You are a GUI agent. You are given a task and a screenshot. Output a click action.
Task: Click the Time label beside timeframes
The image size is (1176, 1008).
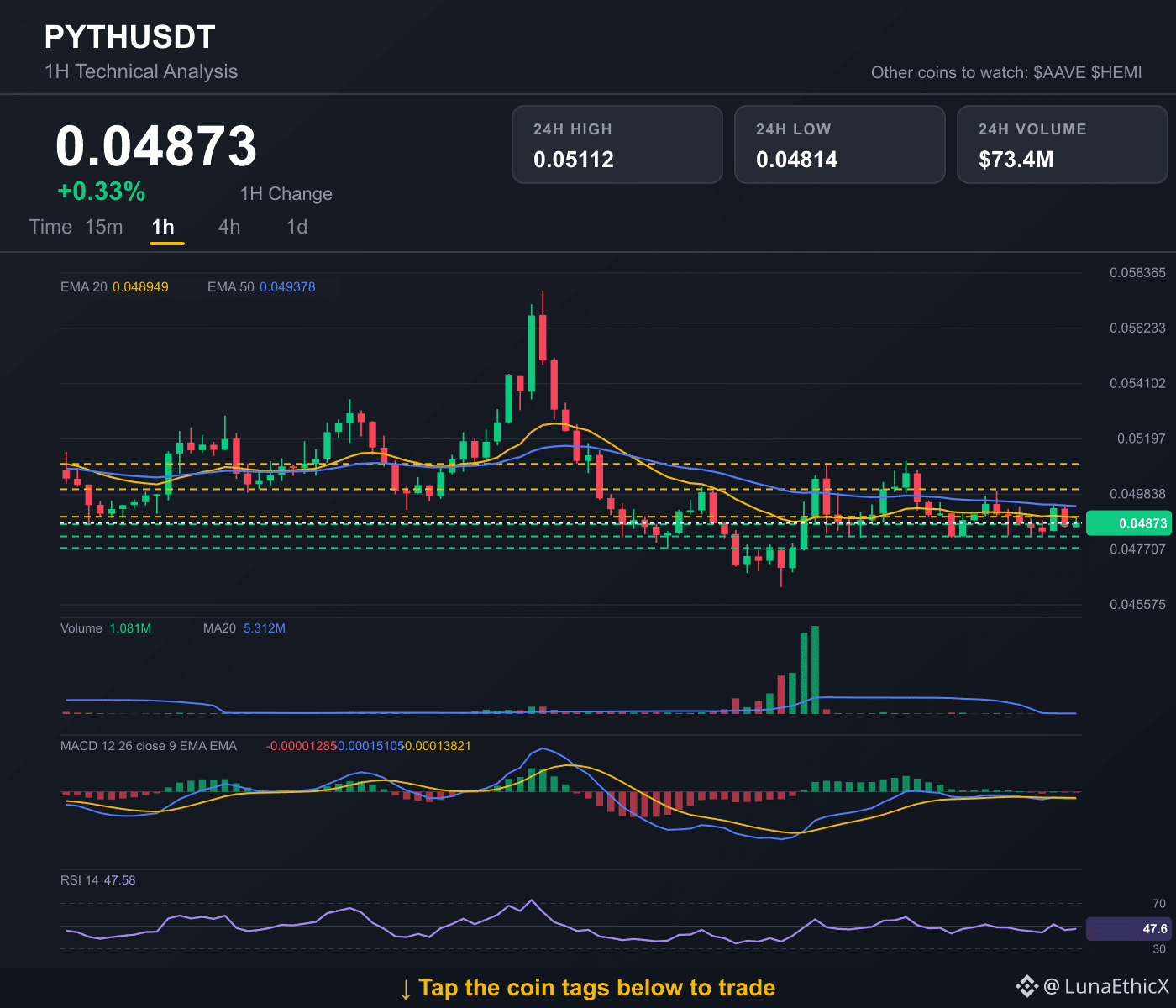pyautogui.click(x=50, y=227)
